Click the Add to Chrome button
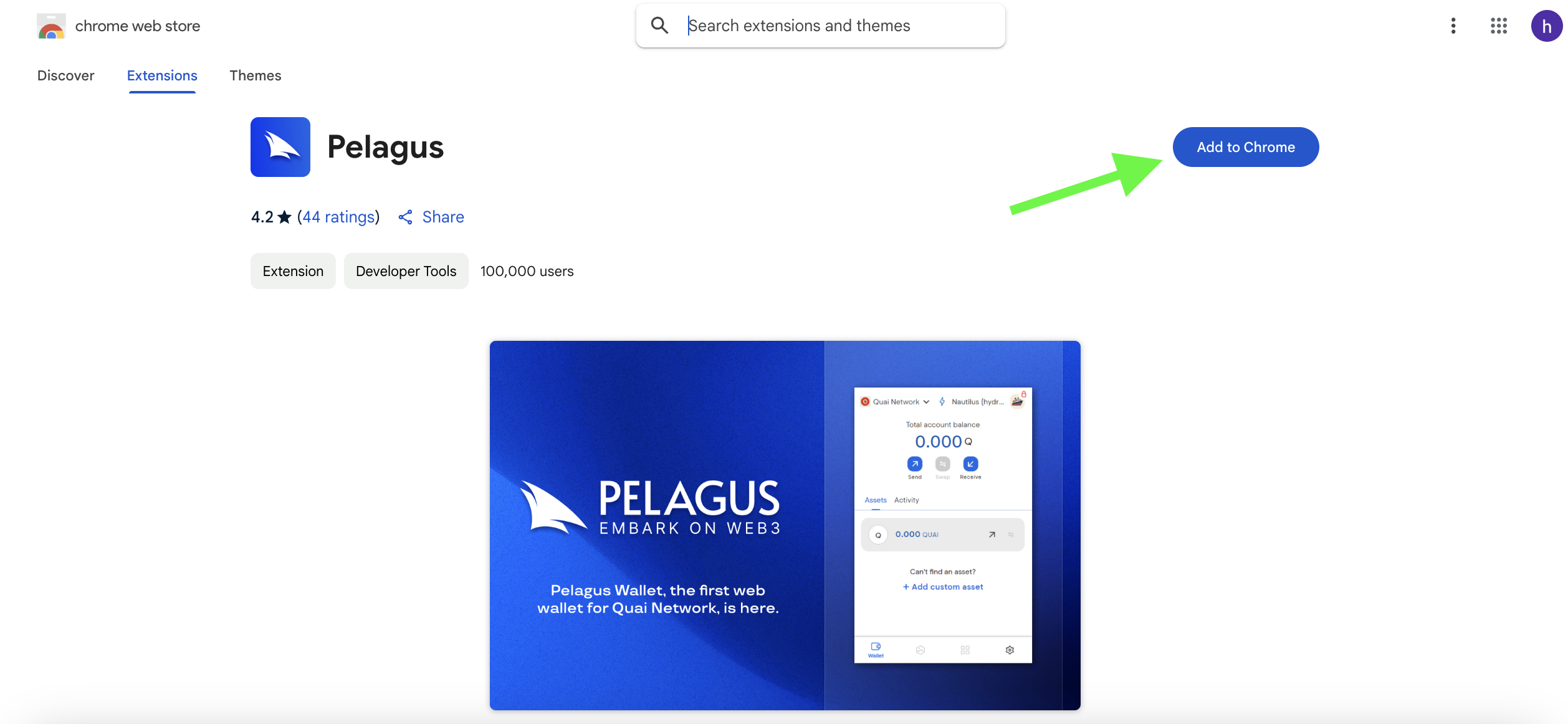The height and width of the screenshot is (724, 1568). click(1246, 147)
